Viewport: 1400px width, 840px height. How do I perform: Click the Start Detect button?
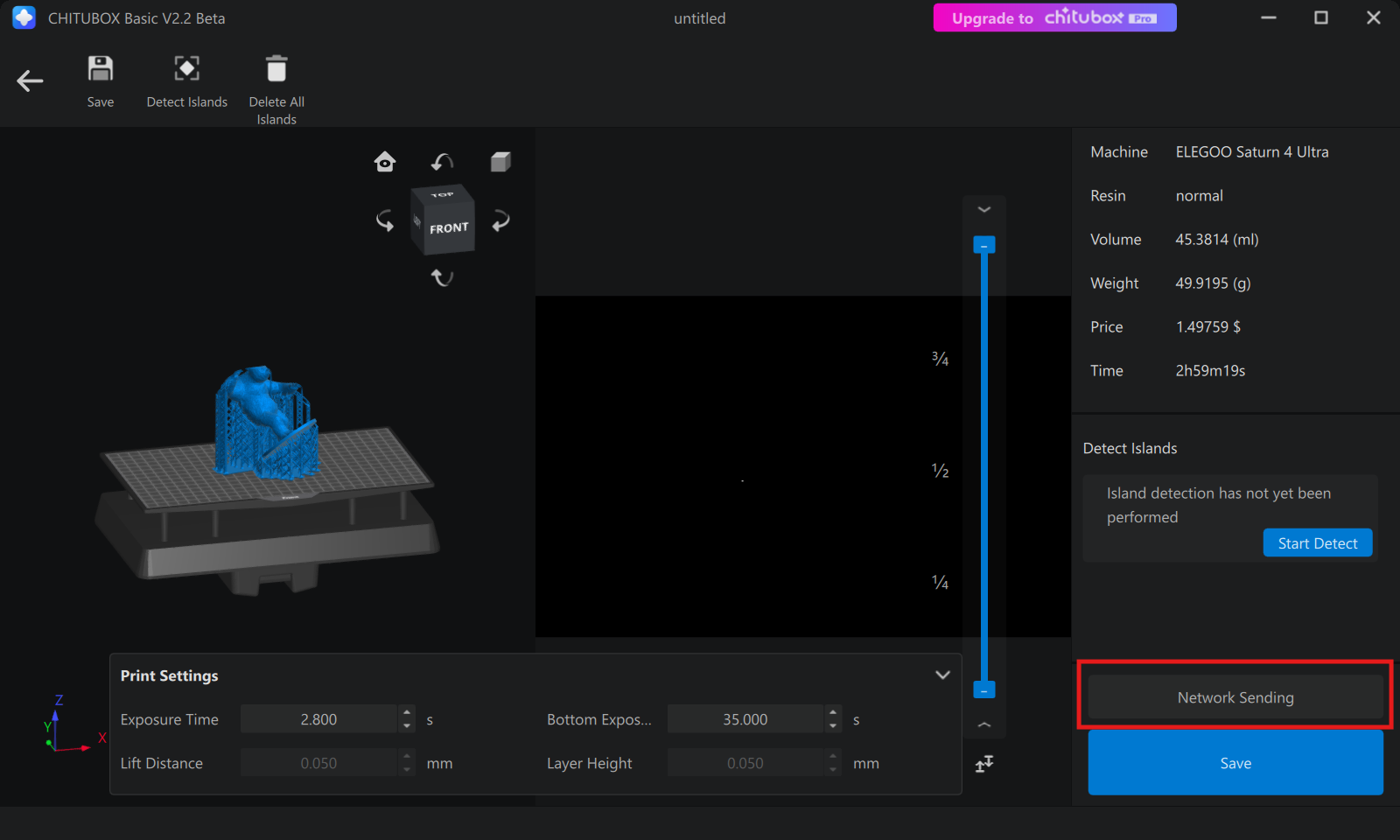pyautogui.click(x=1317, y=543)
